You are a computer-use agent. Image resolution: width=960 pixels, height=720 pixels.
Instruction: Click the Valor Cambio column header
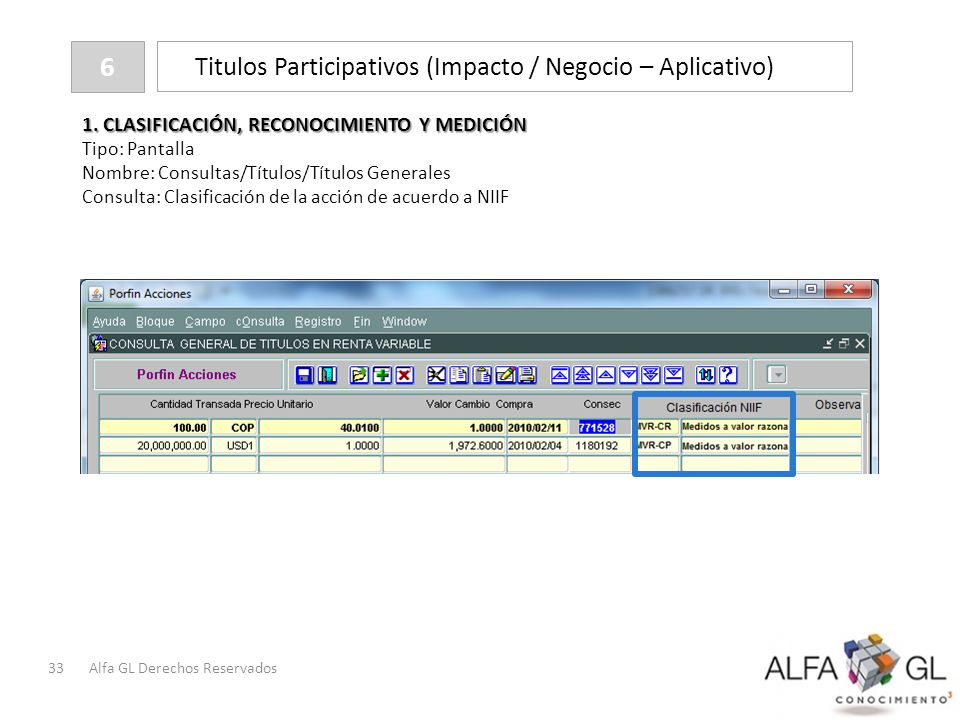pyautogui.click(x=458, y=404)
